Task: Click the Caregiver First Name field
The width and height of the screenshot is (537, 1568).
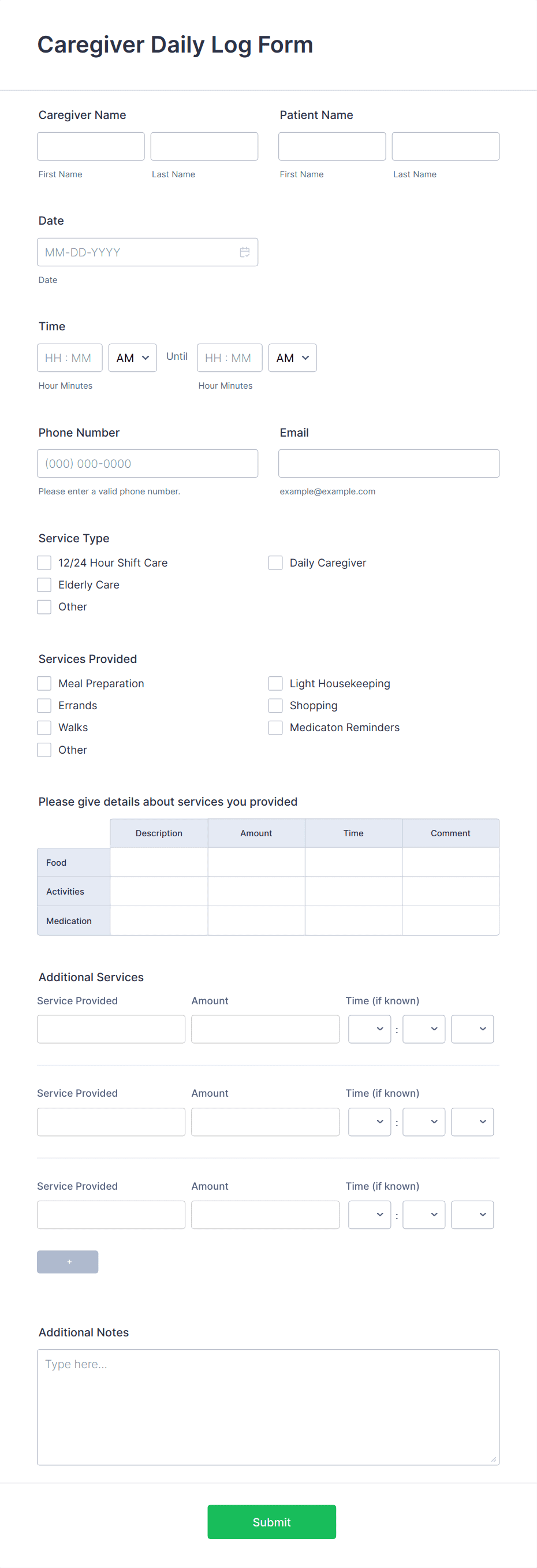Action: [90, 146]
